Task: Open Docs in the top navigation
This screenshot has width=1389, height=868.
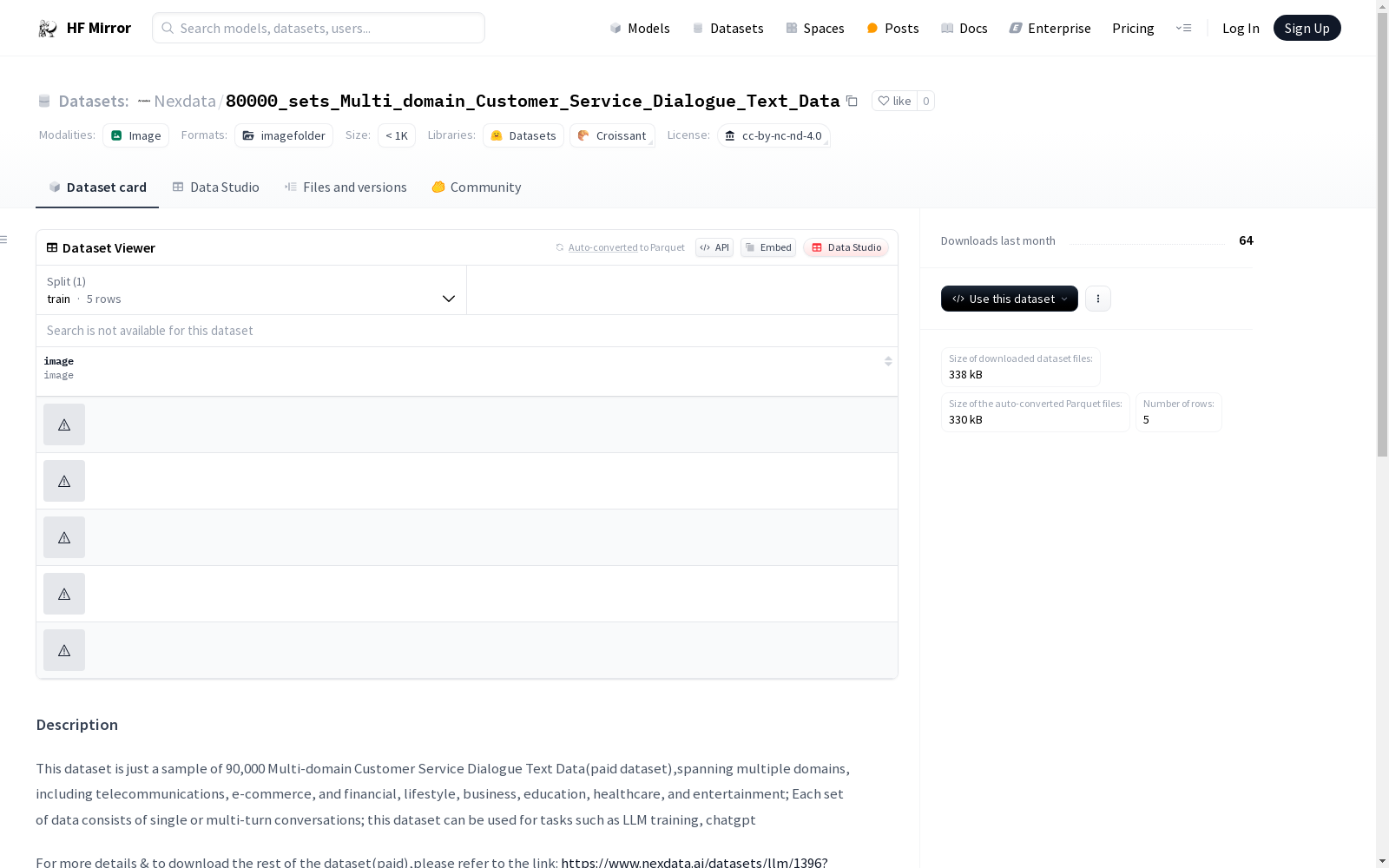Action: pyautogui.click(x=964, y=28)
